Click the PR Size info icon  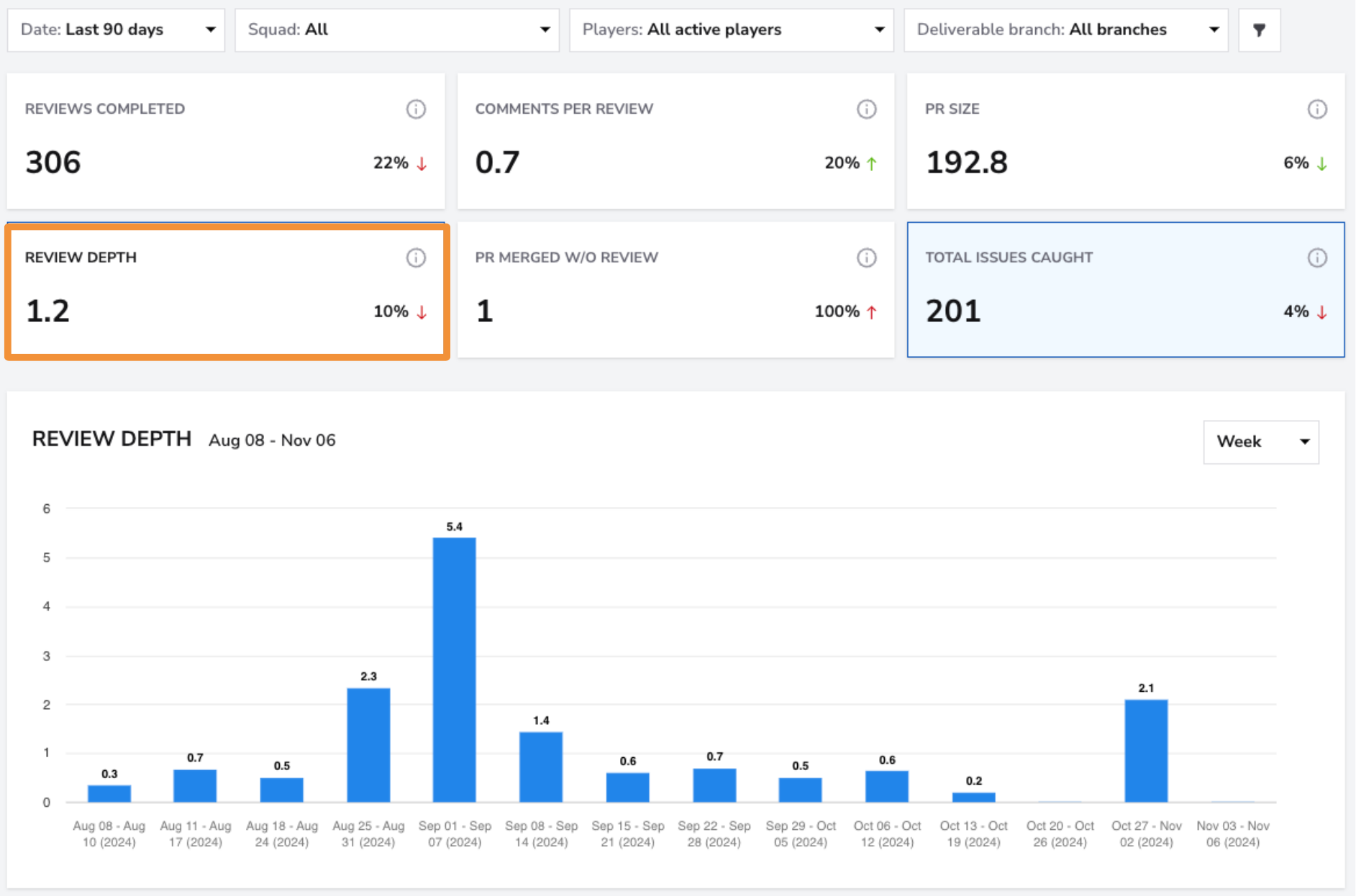click(x=1316, y=109)
